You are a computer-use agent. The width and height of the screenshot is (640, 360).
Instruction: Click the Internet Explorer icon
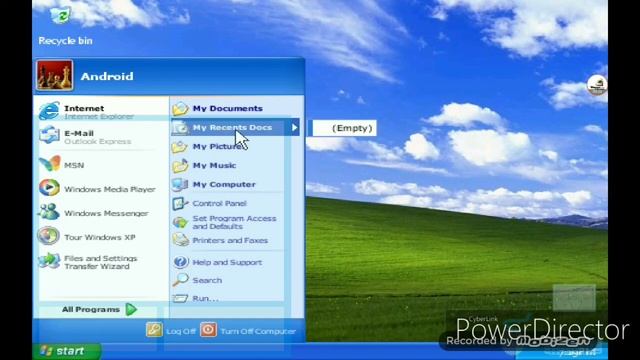(x=49, y=111)
